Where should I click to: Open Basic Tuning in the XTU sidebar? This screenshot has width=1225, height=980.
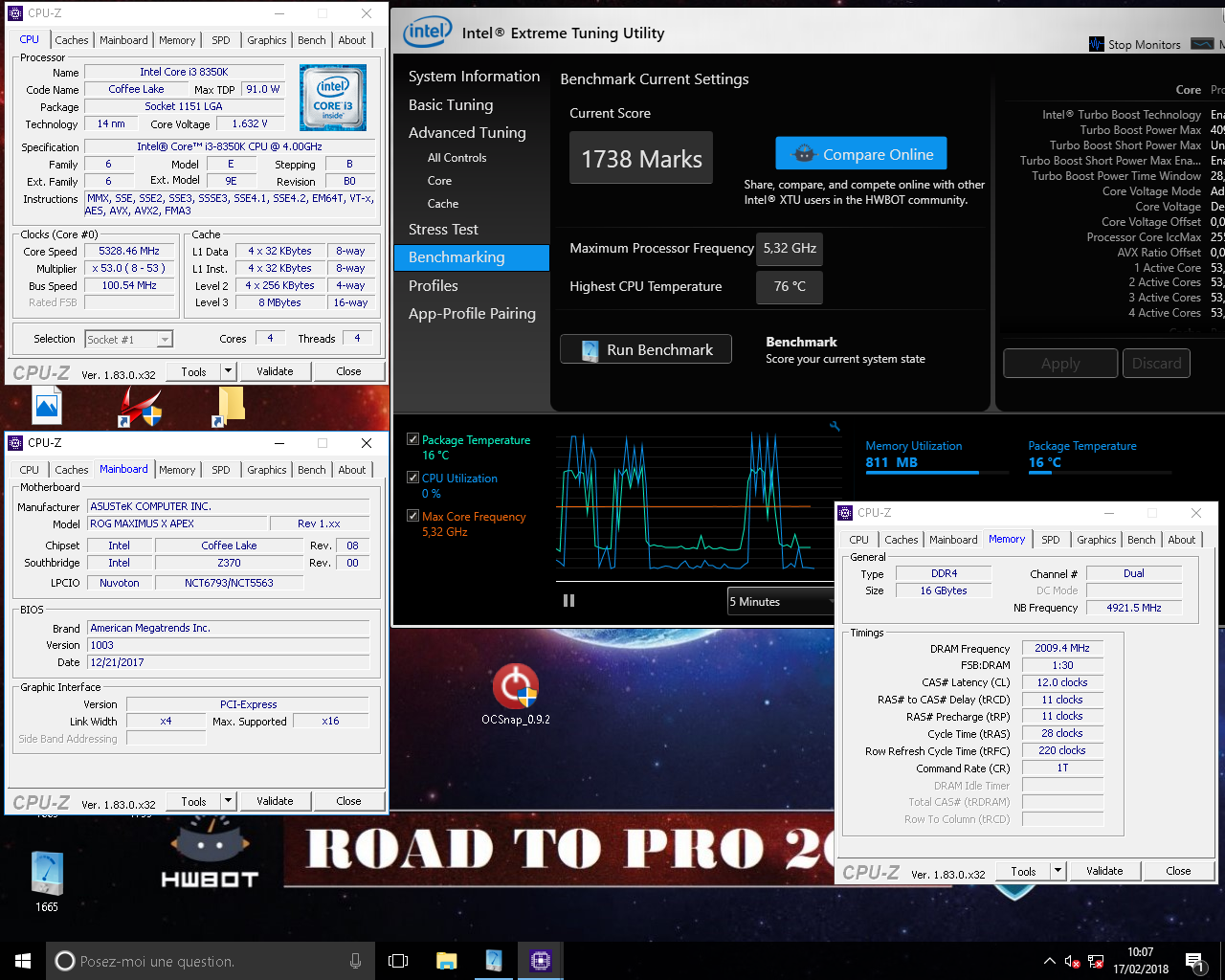pos(451,105)
